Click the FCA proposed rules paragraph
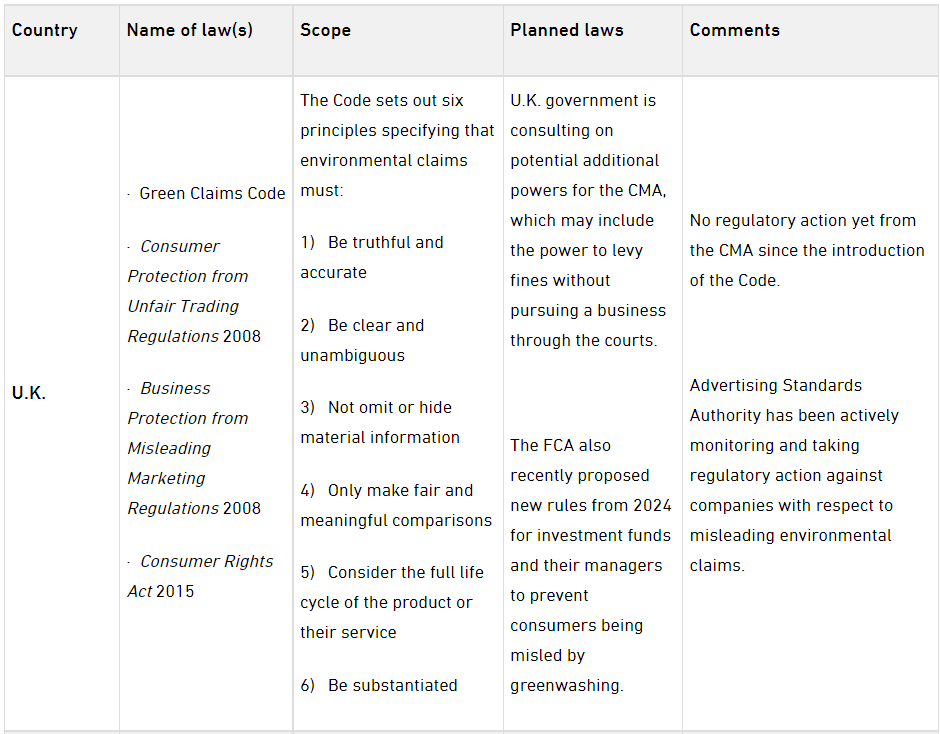The image size is (940, 734). (591, 565)
